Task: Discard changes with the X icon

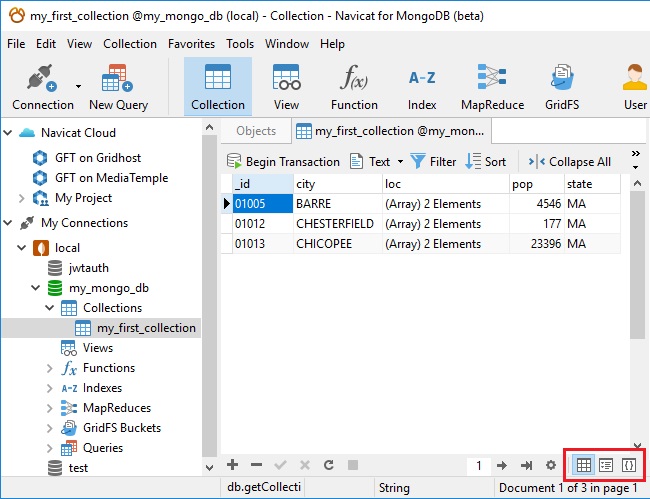Action: click(x=305, y=465)
